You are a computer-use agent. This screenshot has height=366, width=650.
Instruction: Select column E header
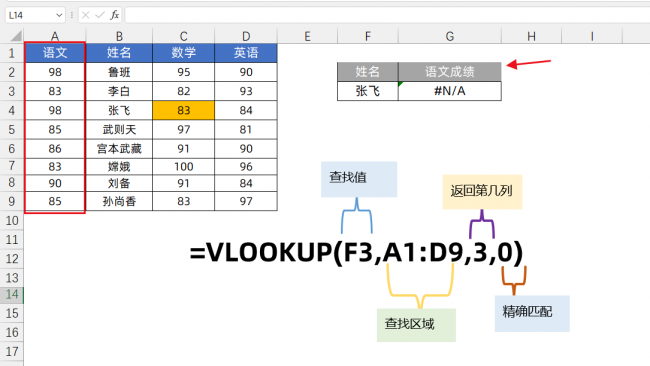click(307, 36)
